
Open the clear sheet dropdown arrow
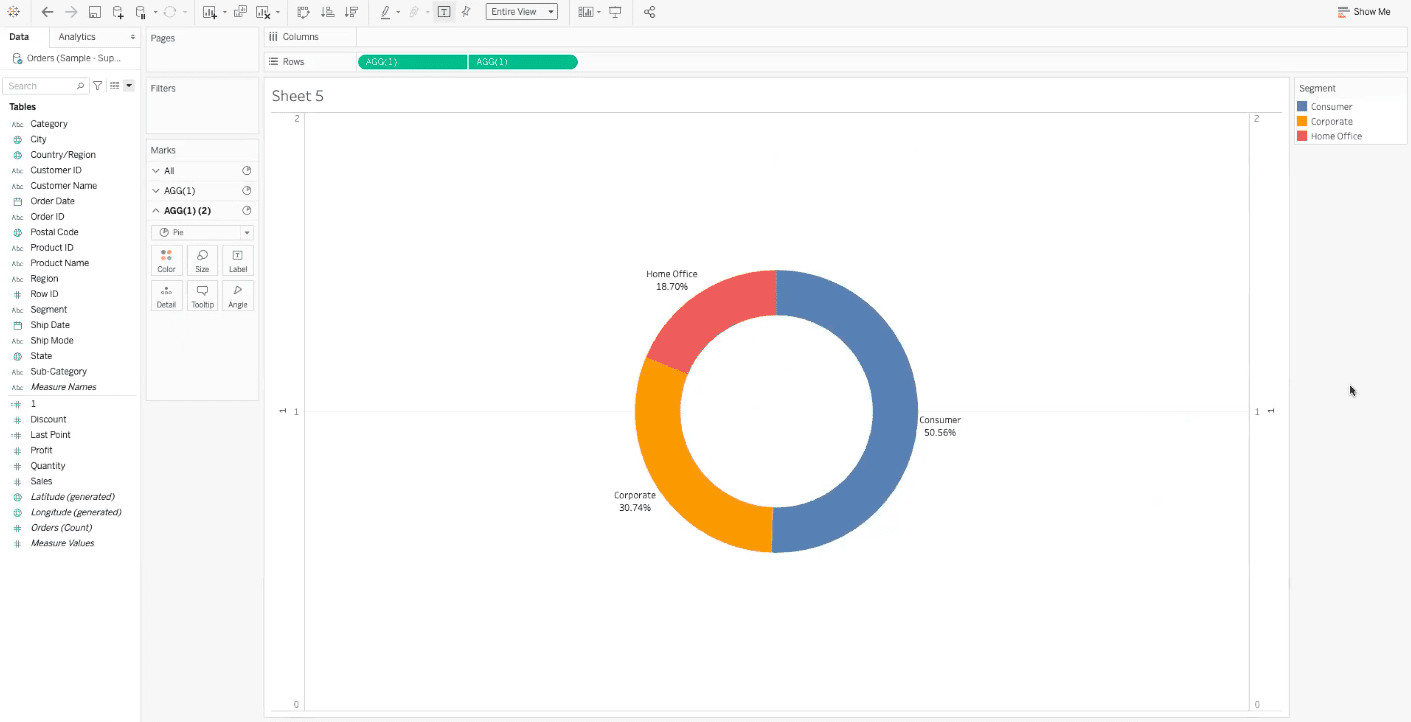pos(277,12)
